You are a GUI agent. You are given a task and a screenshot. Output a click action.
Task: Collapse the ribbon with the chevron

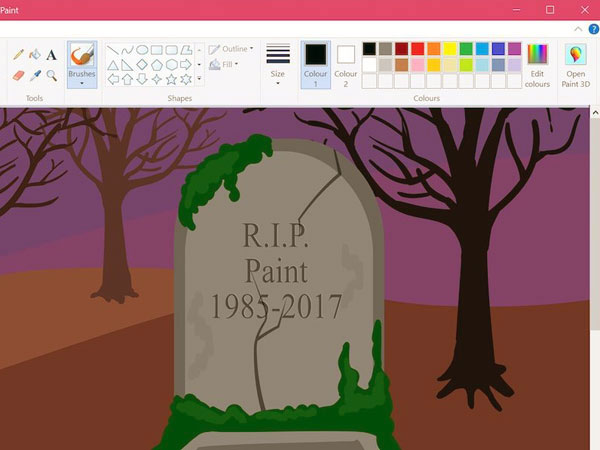[x=578, y=29]
